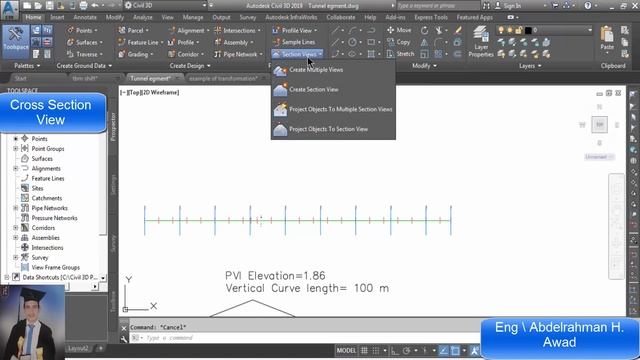Expand the Corridors tree node
Screen dimensions: 640x360
pyautogui.click(x=16, y=228)
